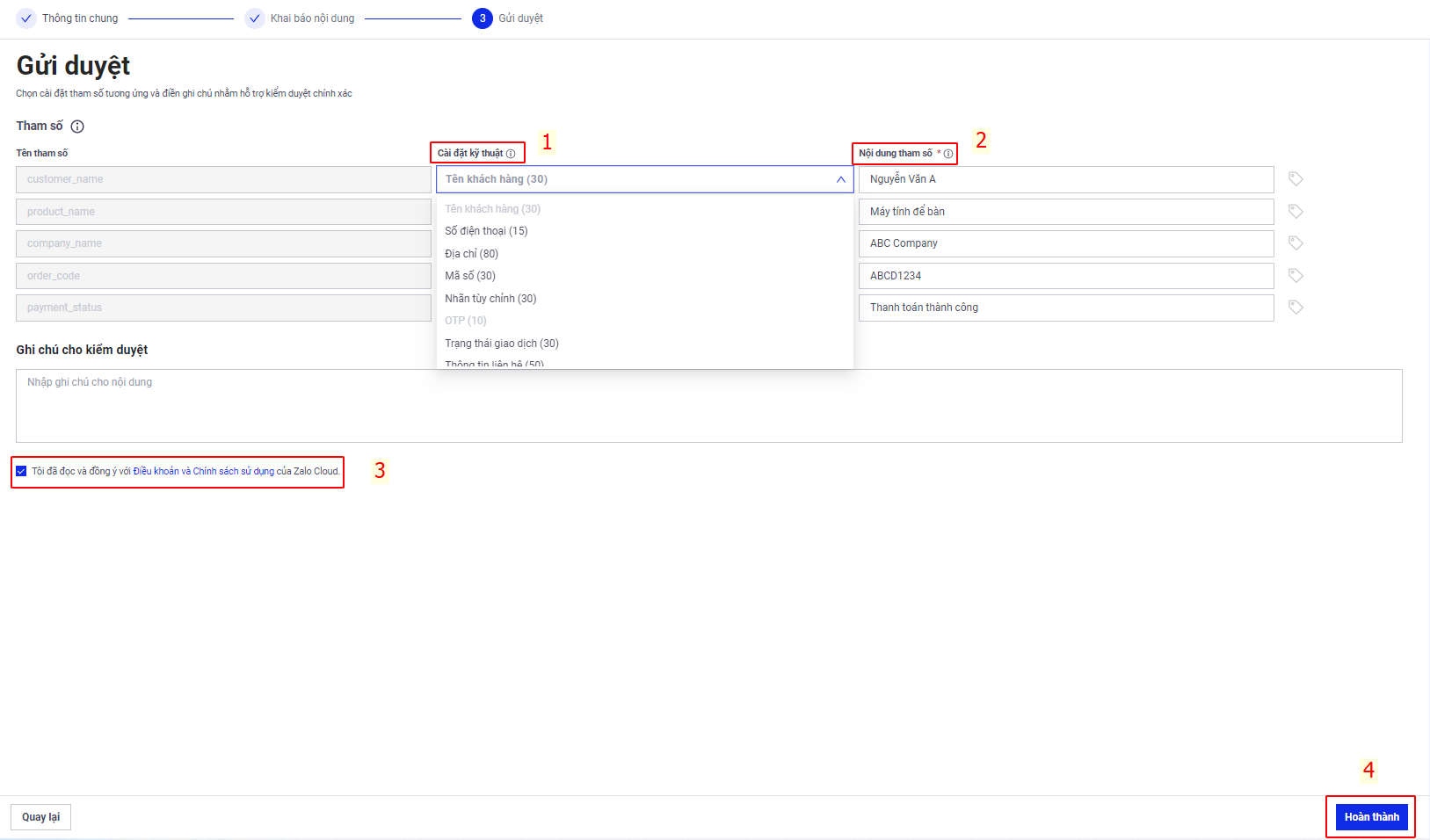Click the dropdown chevron arrow for customer_name
The width and height of the screenshot is (1430, 840).
tap(841, 179)
